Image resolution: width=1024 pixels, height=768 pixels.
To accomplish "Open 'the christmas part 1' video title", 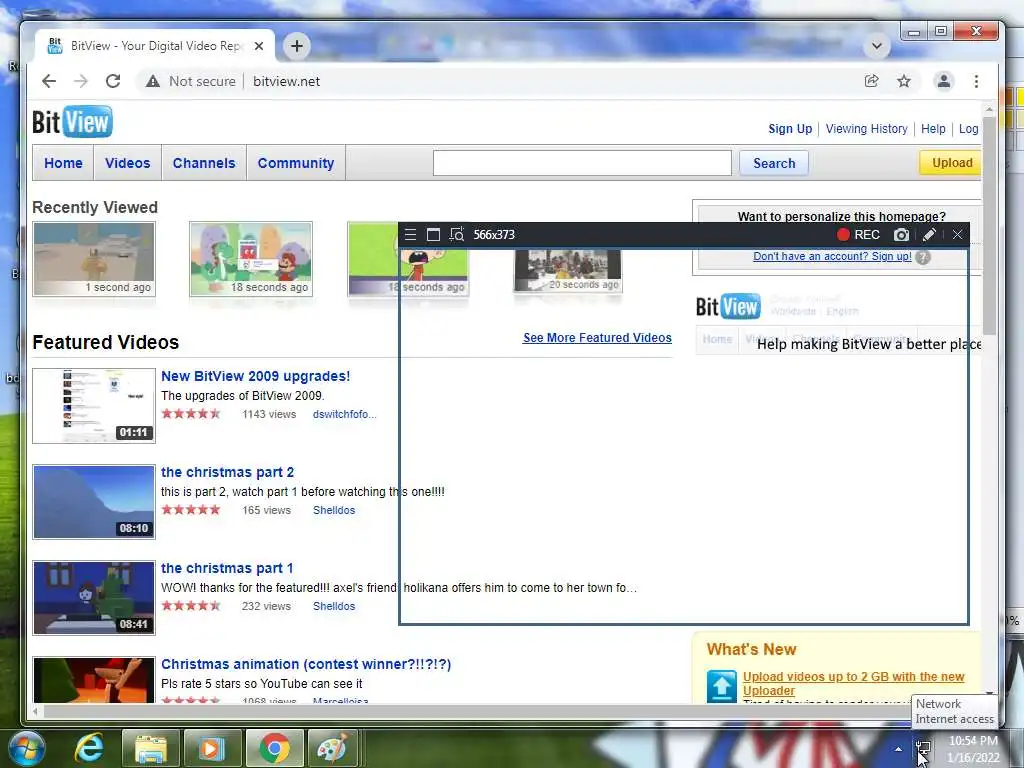I will pyautogui.click(x=227, y=568).
